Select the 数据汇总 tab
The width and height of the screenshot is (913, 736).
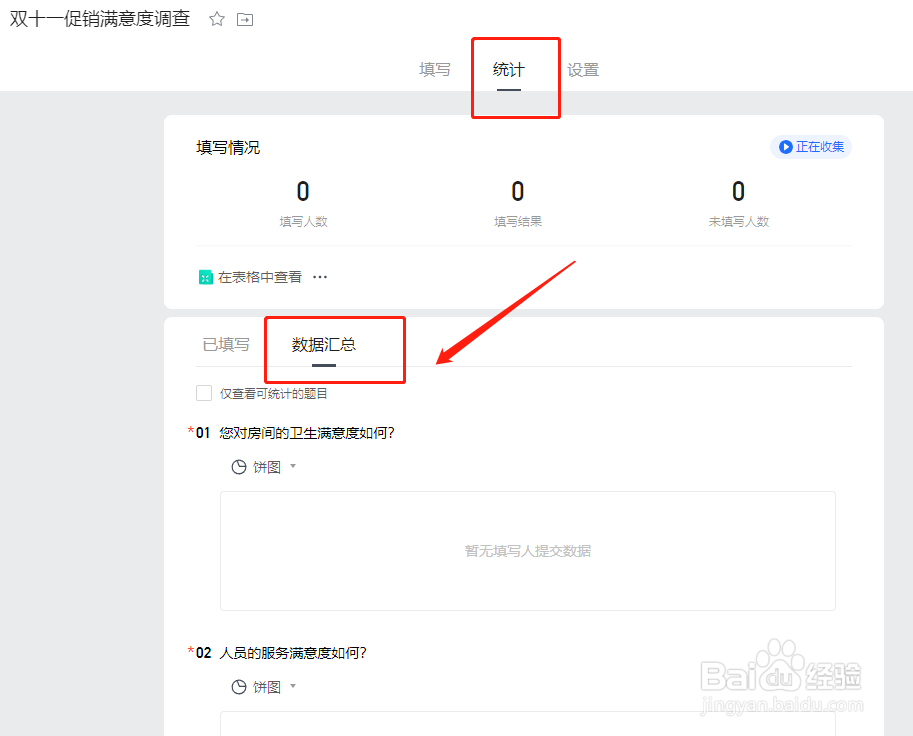pos(324,345)
